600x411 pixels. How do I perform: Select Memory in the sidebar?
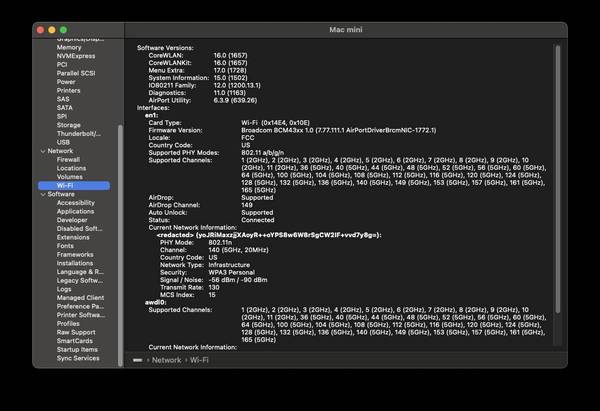click(x=69, y=47)
